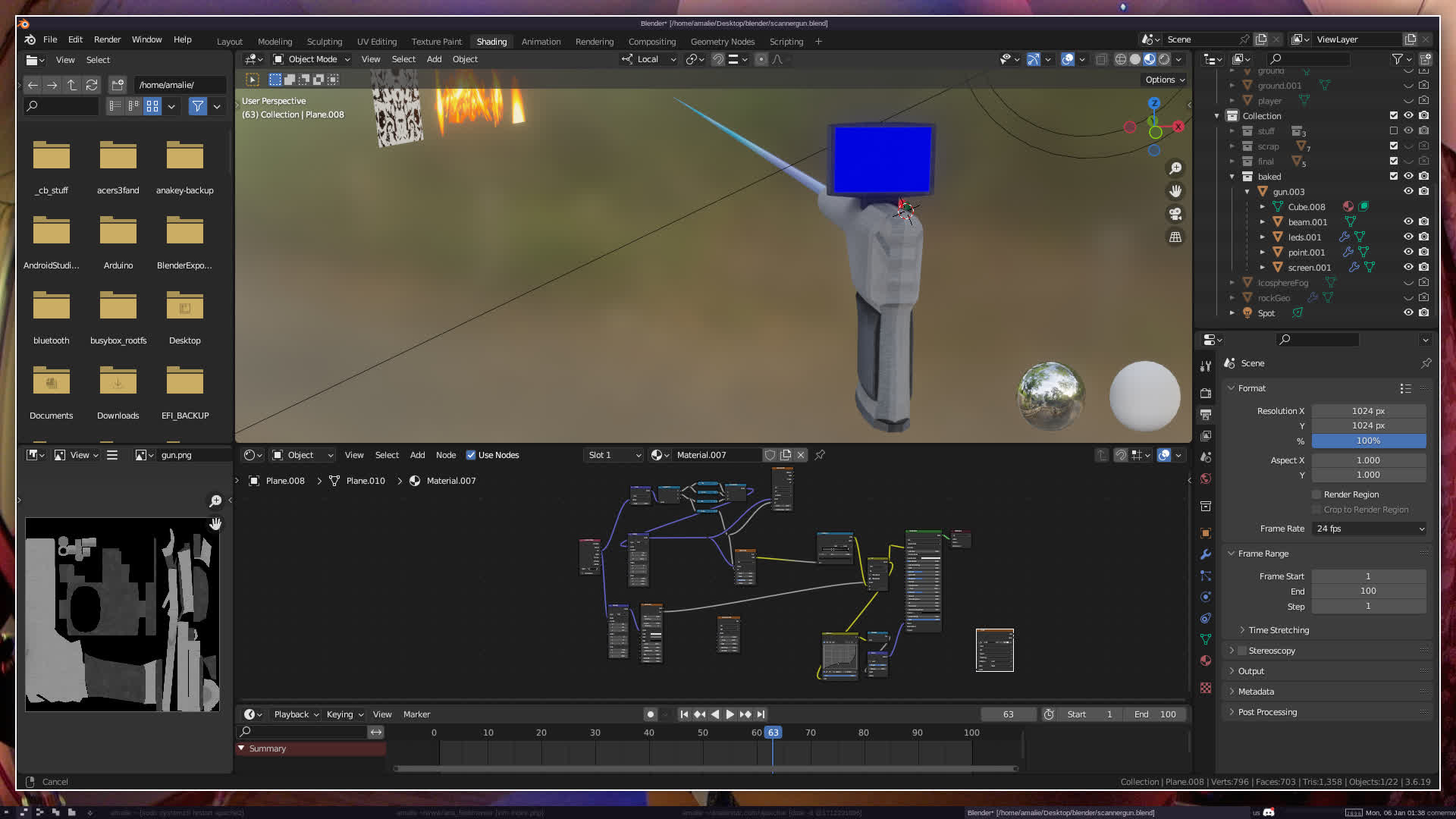Open the Object Mode dropdown
Screen dimensions: 1456x819
(x=312, y=59)
